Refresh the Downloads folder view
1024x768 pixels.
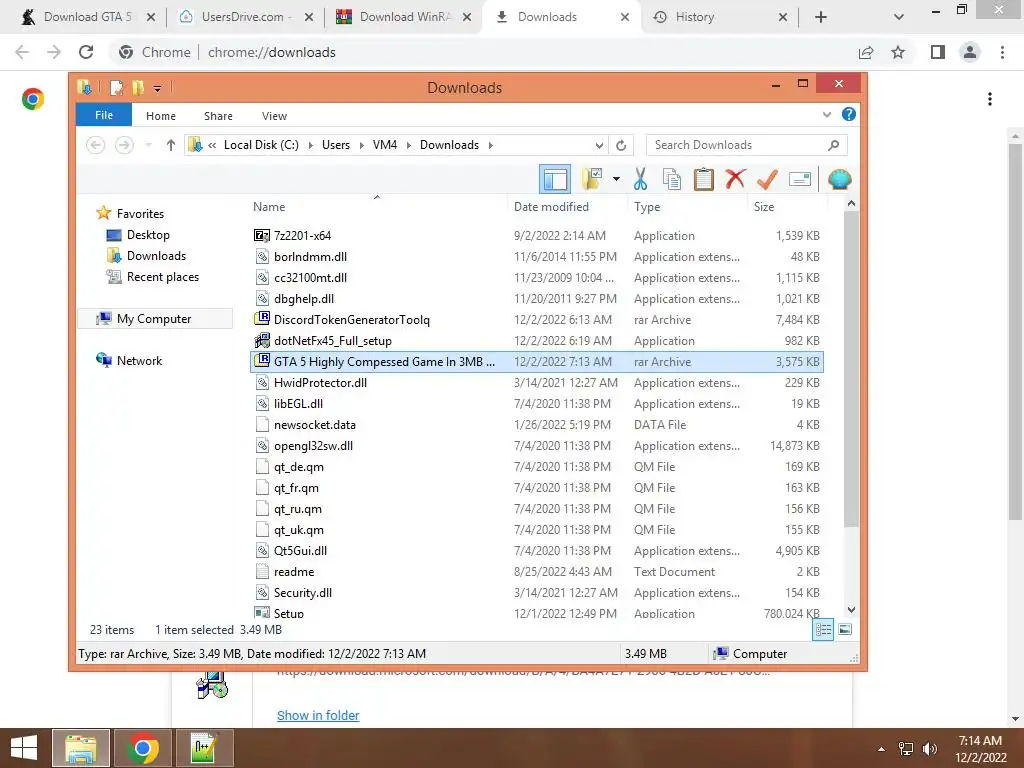click(x=621, y=145)
